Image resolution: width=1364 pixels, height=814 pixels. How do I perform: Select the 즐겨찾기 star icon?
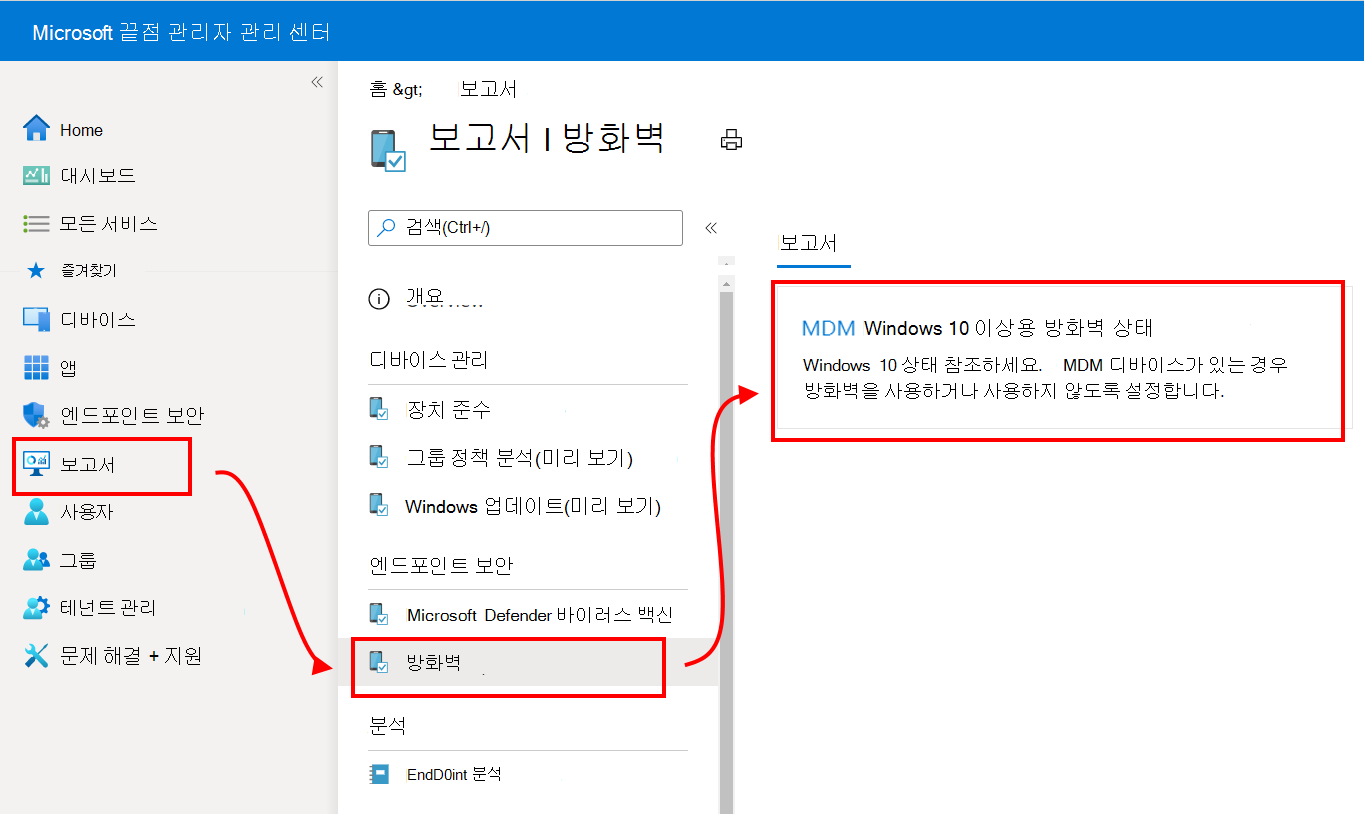[36, 271]
